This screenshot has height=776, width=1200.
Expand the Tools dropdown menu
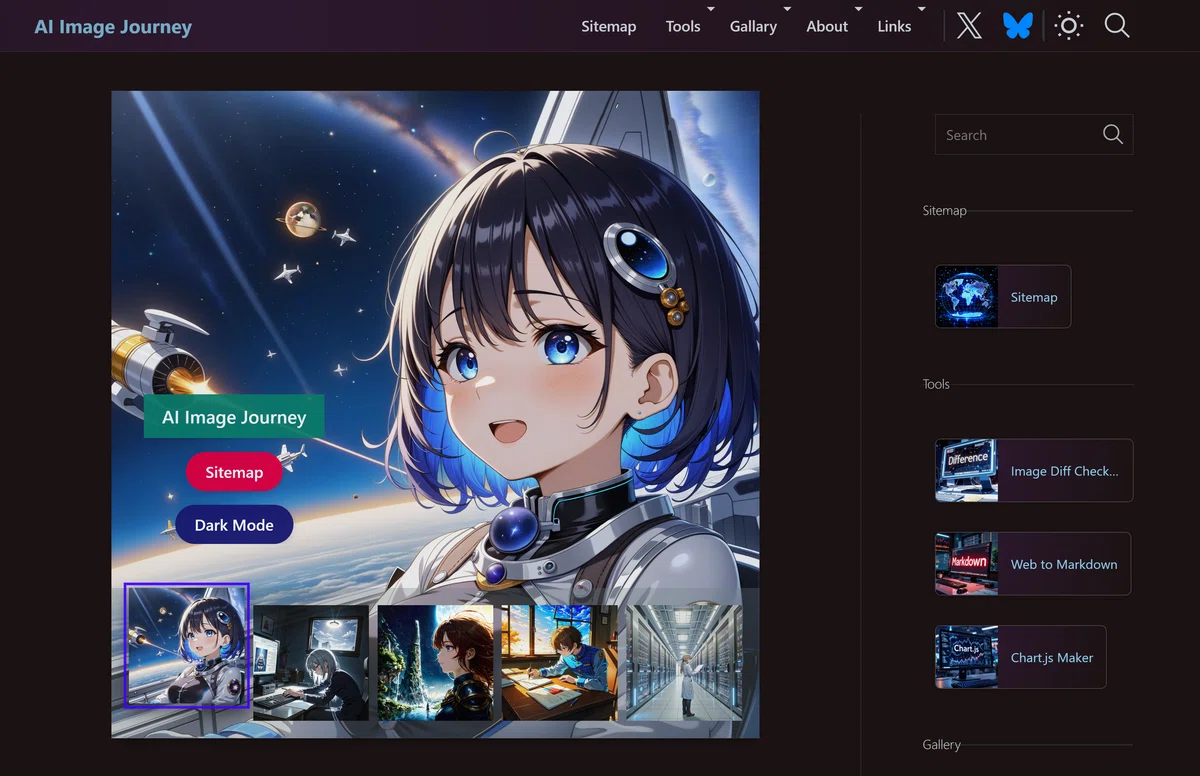pos(683,26)
